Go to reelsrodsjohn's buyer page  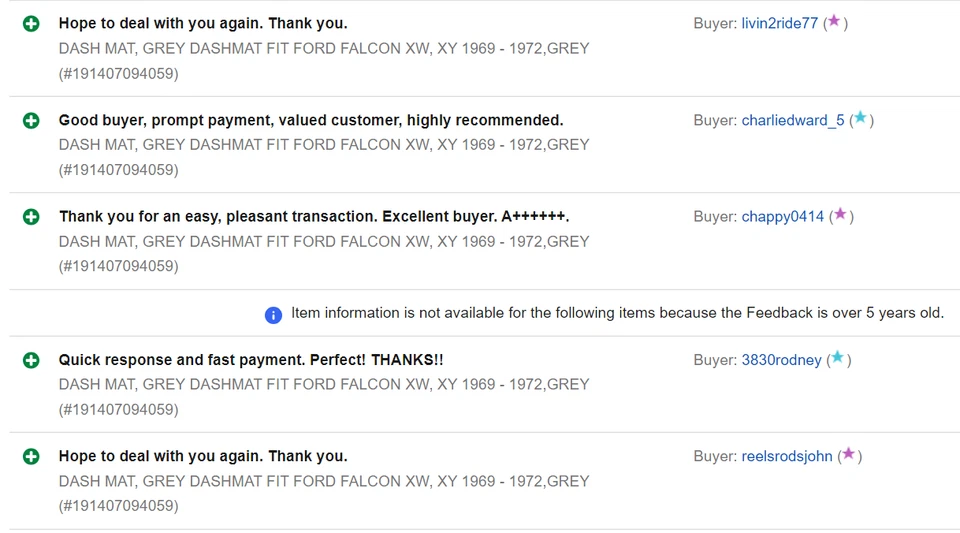pyautogui.click(x=786, y=456)
